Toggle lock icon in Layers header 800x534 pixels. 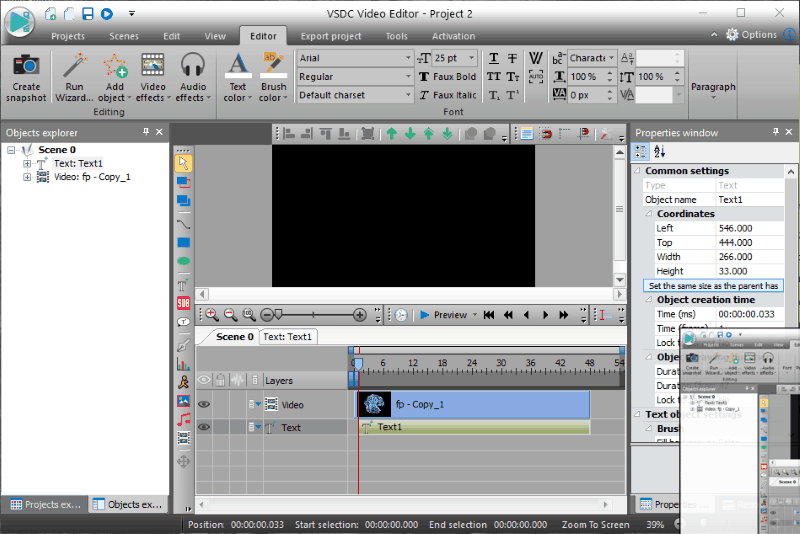[220, 380]
